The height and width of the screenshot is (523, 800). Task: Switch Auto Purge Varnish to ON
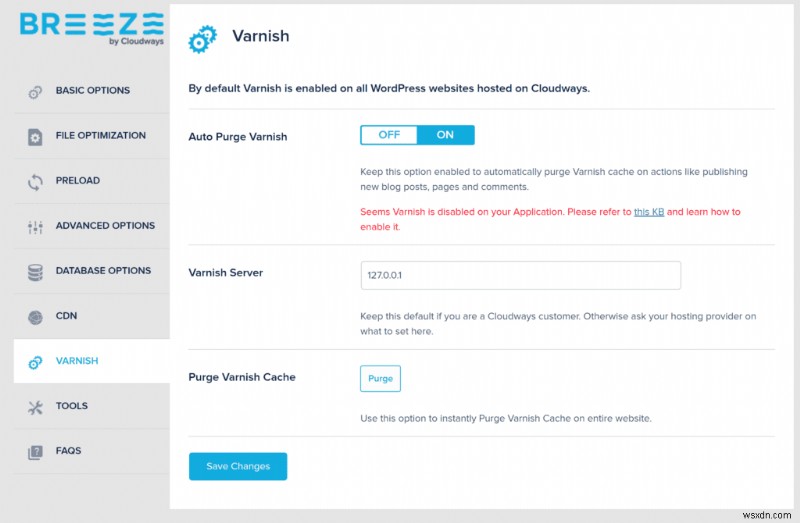445,135
